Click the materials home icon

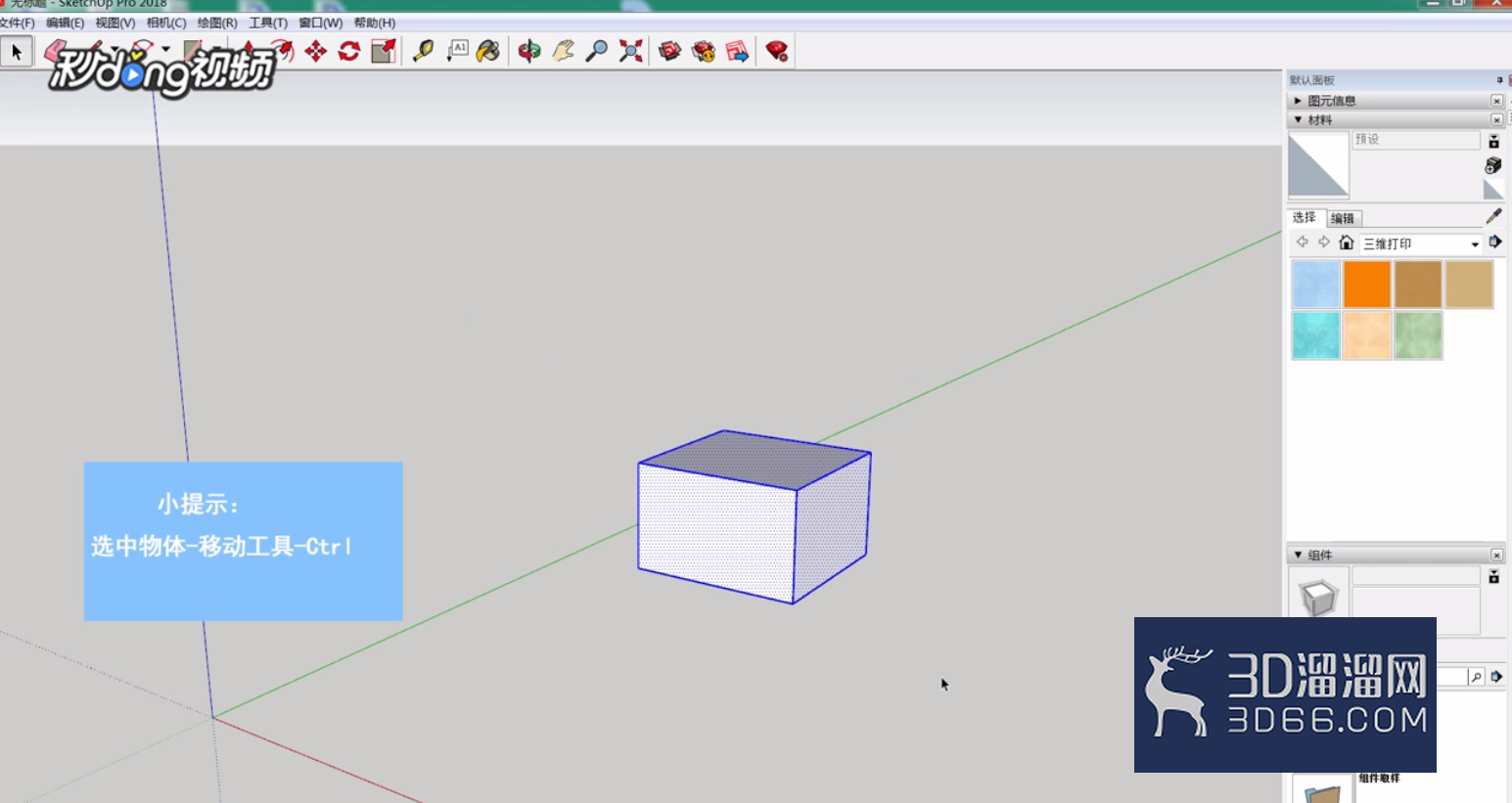(x=1347, y=243)
